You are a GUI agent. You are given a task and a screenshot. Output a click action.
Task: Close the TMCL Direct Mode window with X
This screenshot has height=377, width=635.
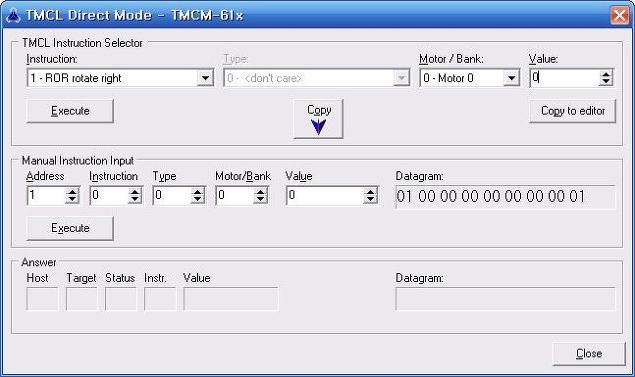(x=620, y=15)
